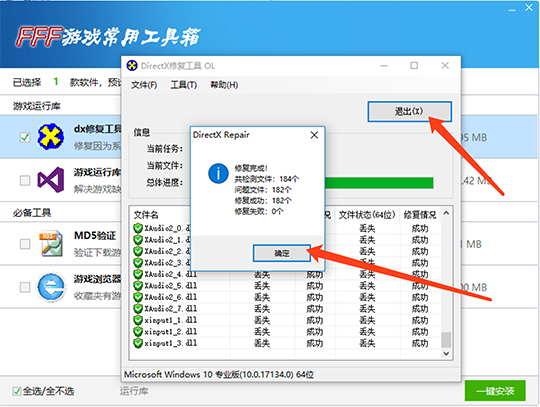The image size is (540, 407).
Task: Tick the 游戏浏览器 checkbox
Action: 25,287
